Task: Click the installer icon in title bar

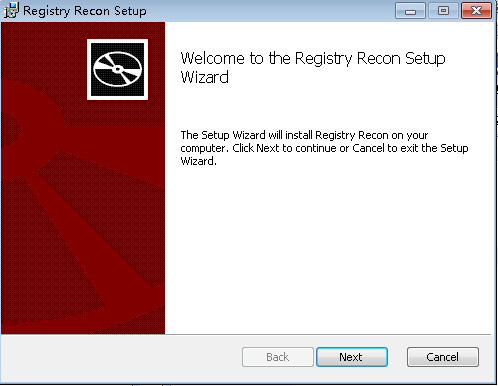Action: [x=11, y=11]
